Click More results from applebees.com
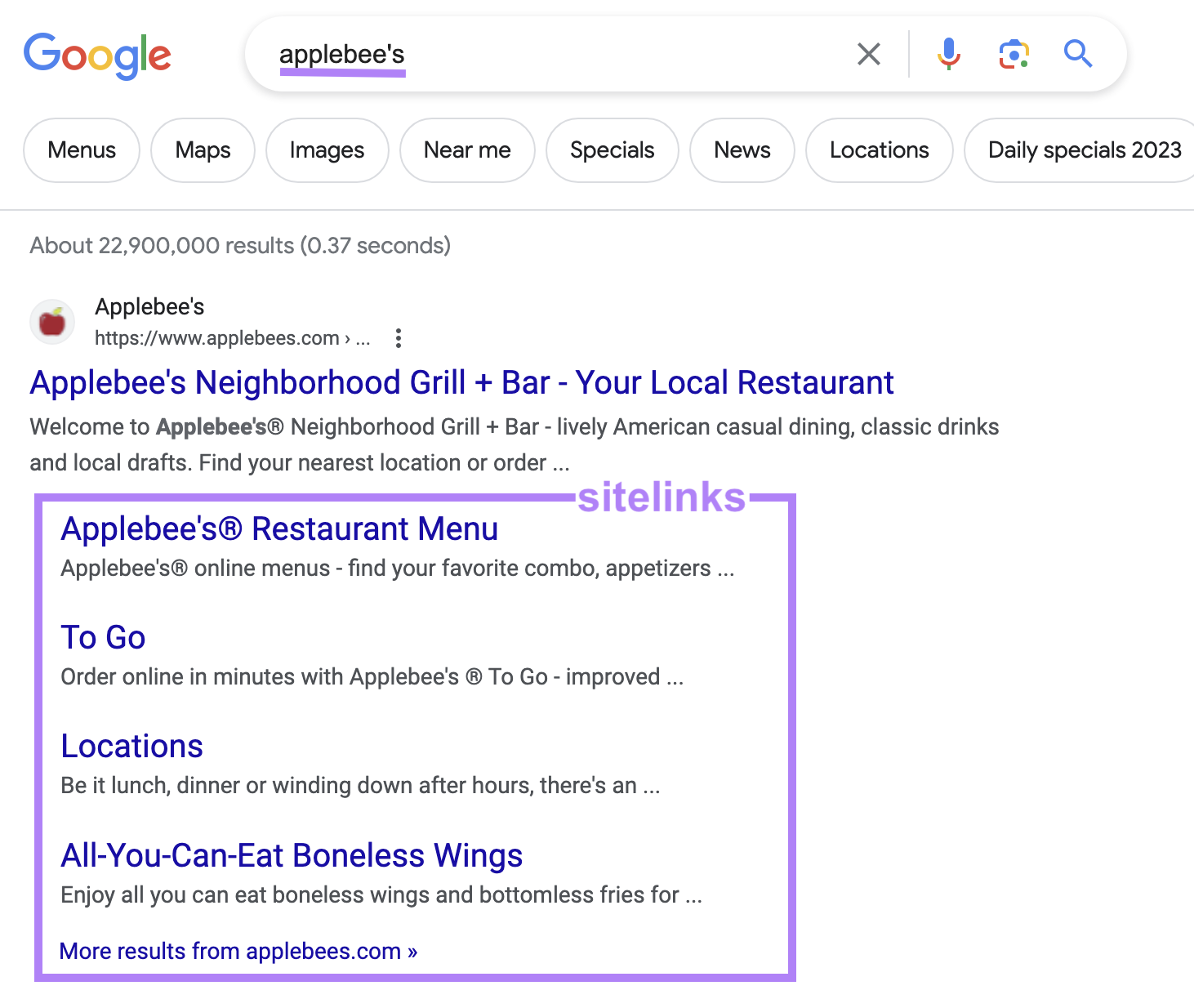Viewport: 1194px width, 1008px height. tap(238, 950)
